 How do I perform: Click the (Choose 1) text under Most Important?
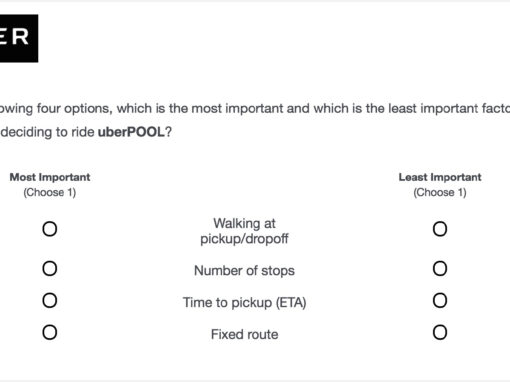click(x=50, y=192)
